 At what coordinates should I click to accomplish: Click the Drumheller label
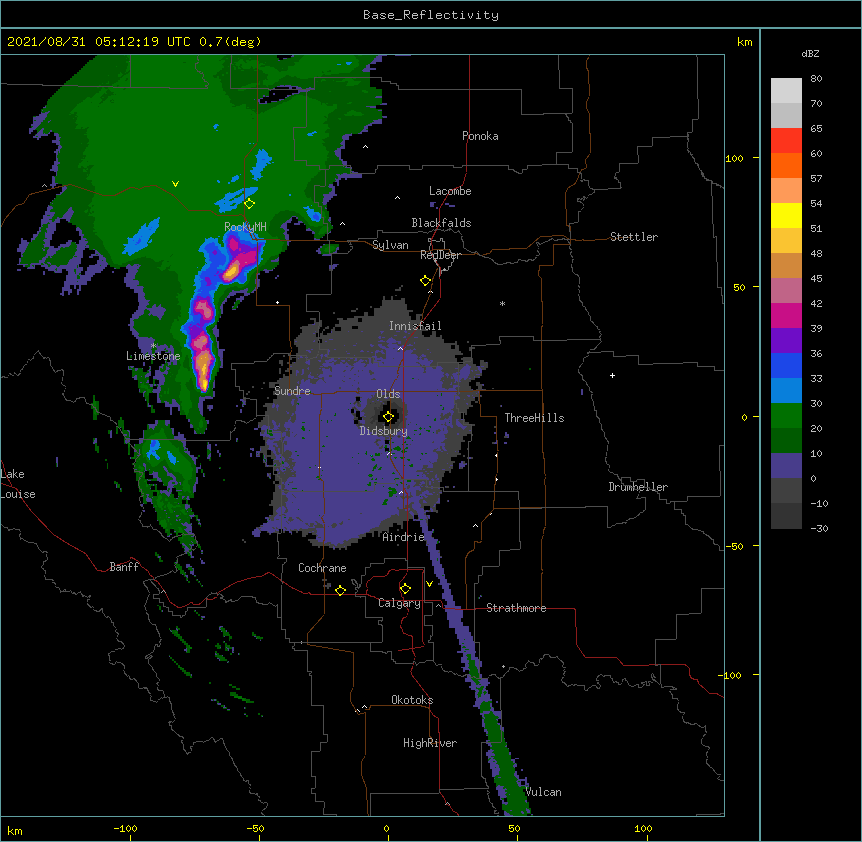coord(638,487)
